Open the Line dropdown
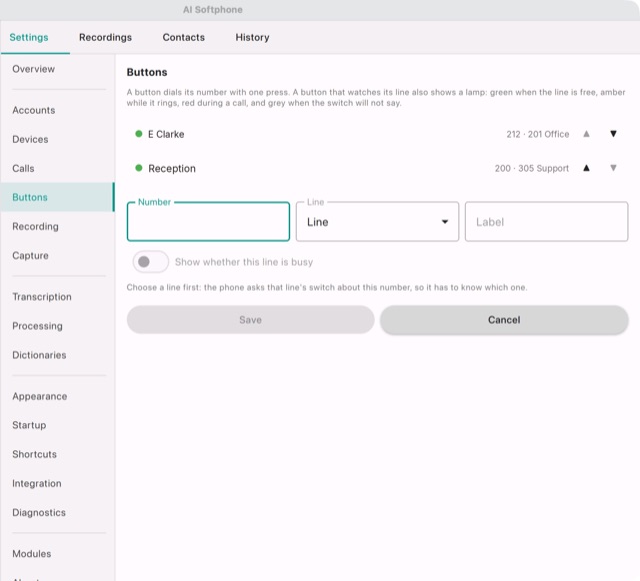The image size is (640, 581). (x=377, y=222)
